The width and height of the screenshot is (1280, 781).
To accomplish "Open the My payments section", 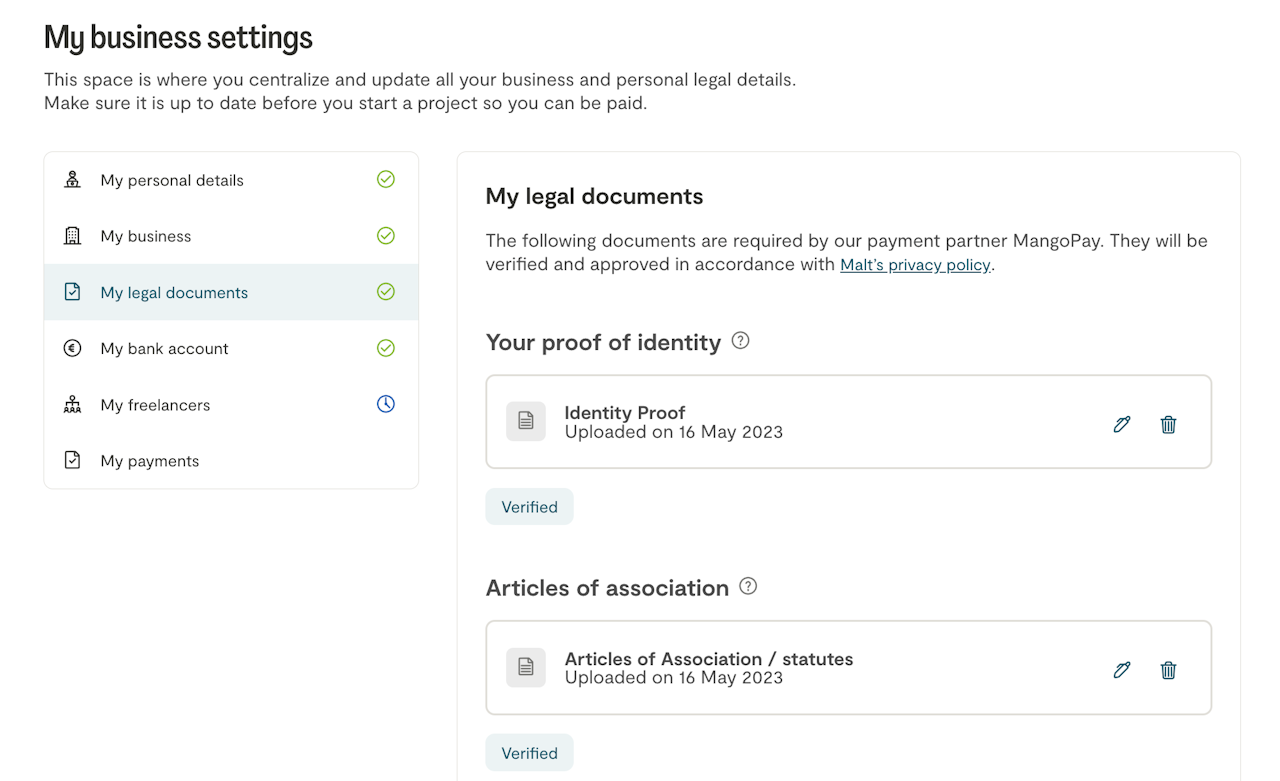I will [150, 461].
